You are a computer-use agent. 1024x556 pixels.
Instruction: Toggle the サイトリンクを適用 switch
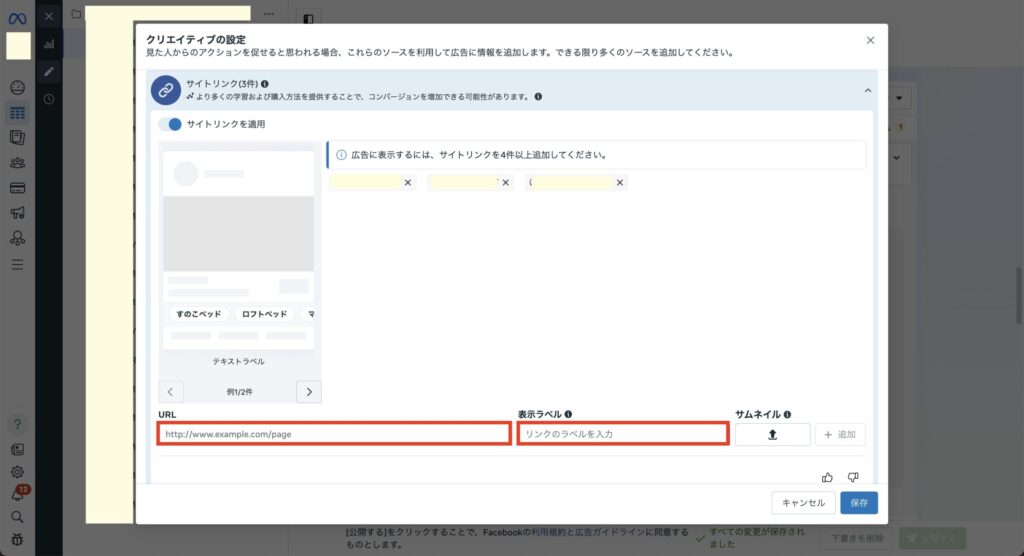click(x=171, y=124)
